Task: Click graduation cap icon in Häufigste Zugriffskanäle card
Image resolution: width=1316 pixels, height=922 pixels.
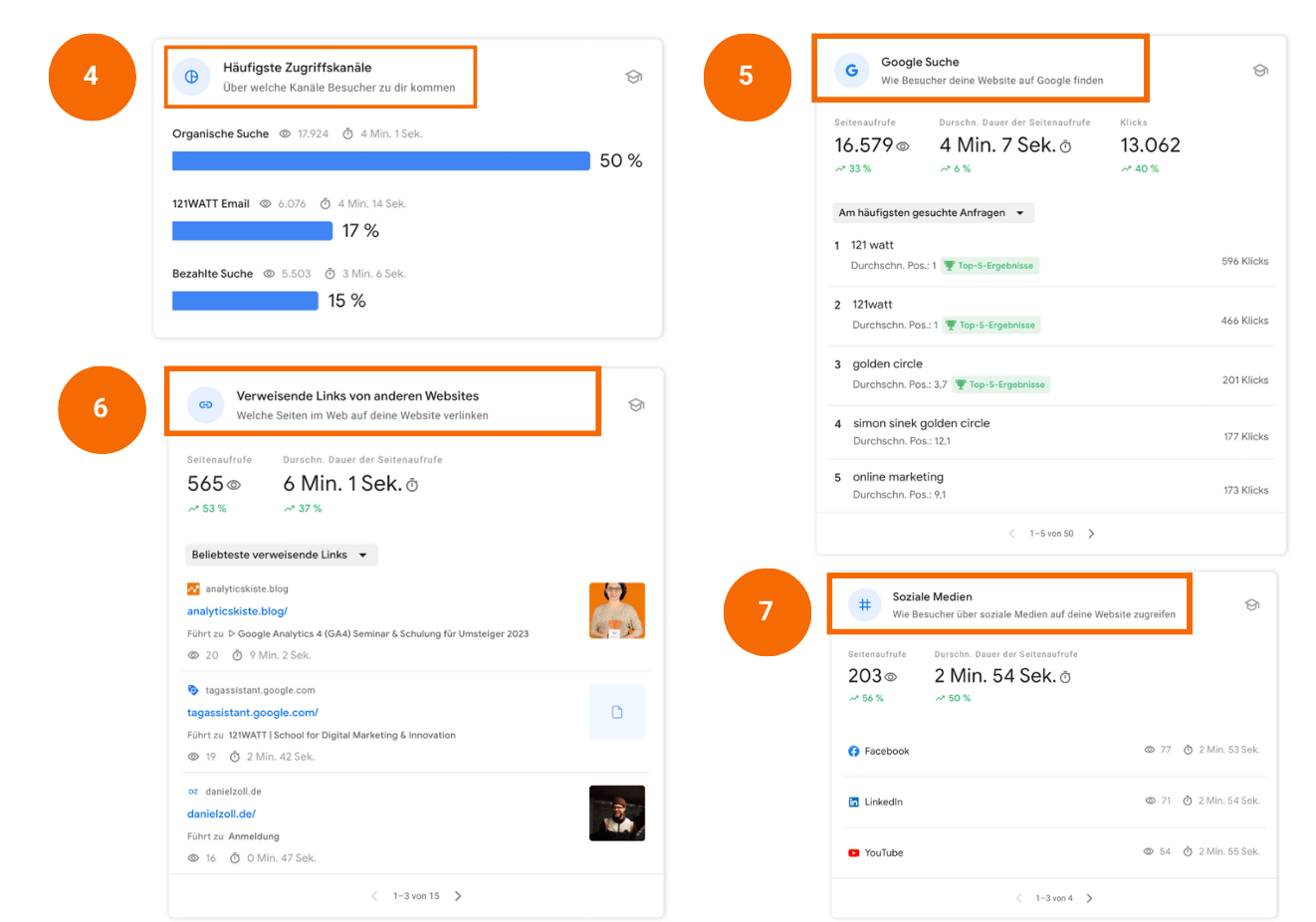Action: [633, 77]
